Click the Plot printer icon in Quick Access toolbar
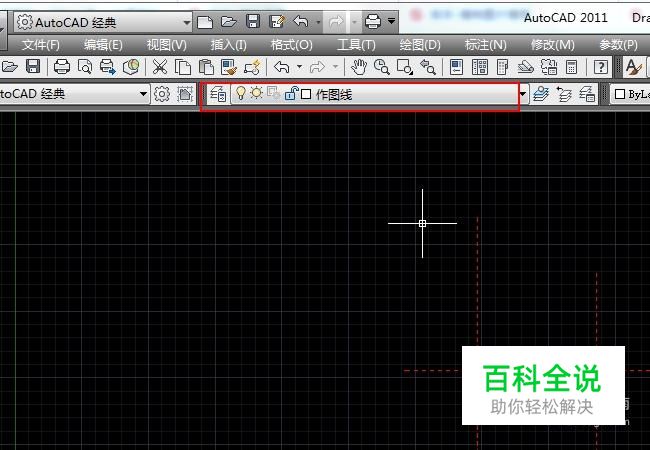Screen dimensions: 650x450 tap(373, 21)
